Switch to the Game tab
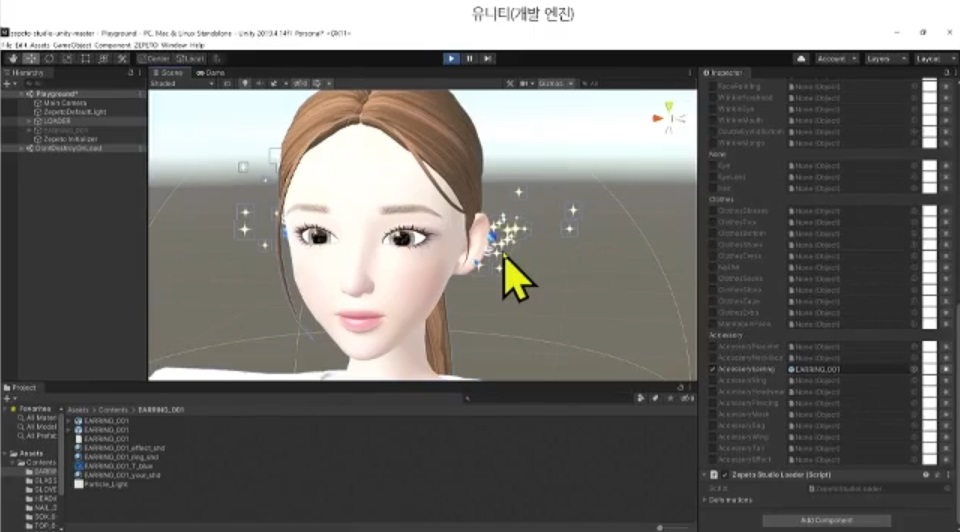Viewport: 960px width, 532px height. click(211, 73)
